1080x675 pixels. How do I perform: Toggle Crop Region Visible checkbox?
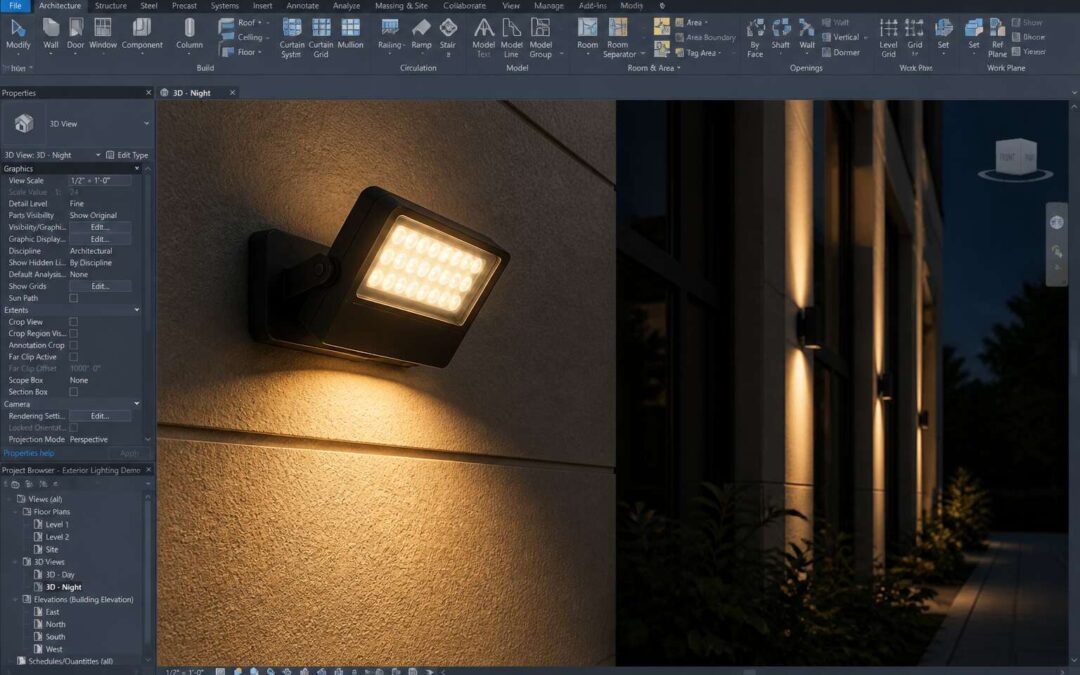pyautogui.click(x=74, y=333)
